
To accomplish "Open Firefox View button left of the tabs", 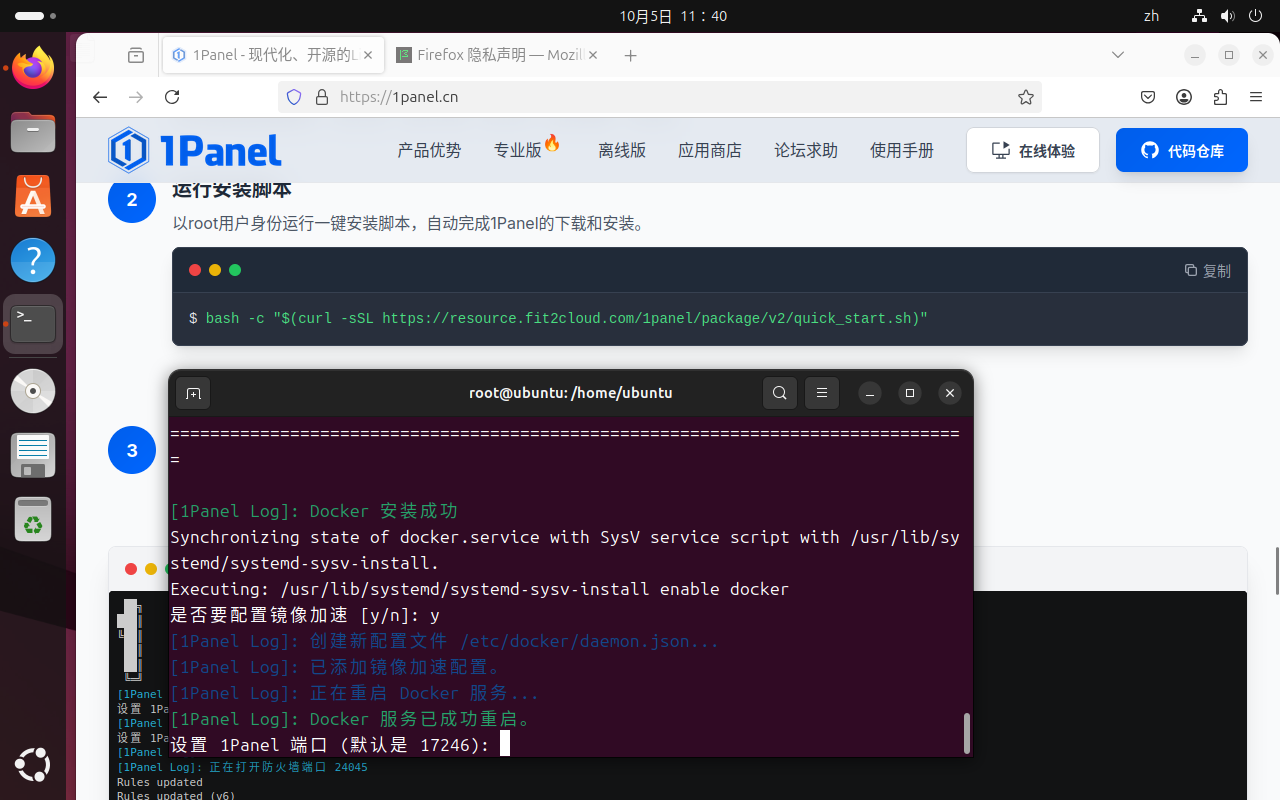I will tap(136, 56).
